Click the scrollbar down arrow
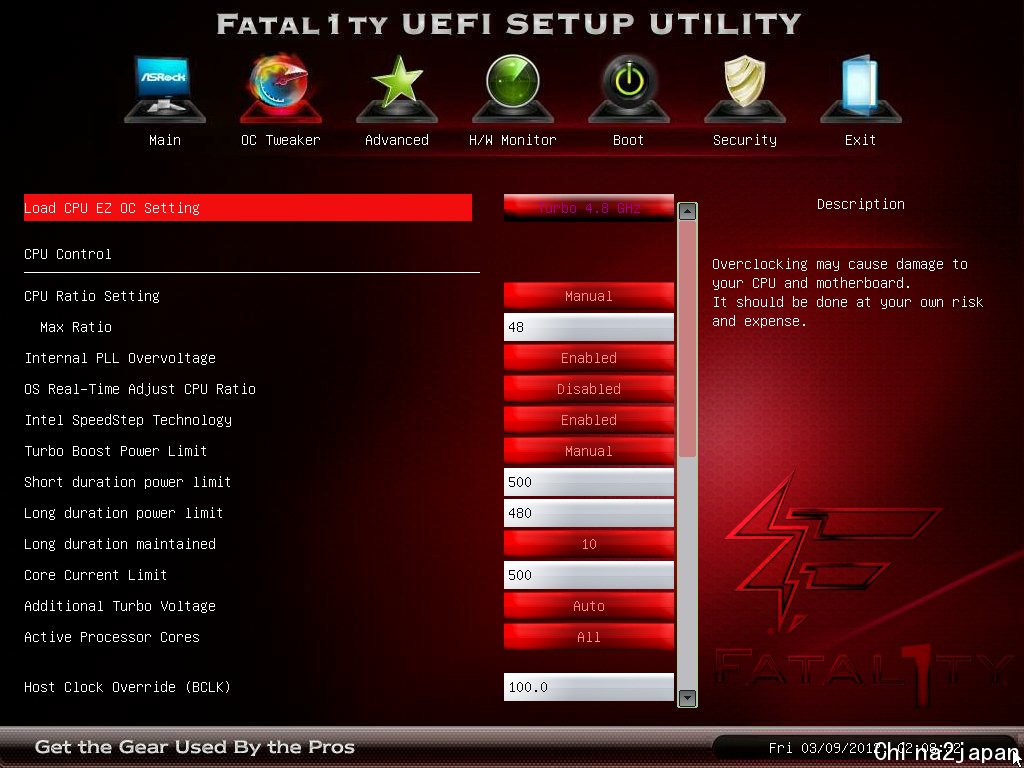 pos(687,698)
